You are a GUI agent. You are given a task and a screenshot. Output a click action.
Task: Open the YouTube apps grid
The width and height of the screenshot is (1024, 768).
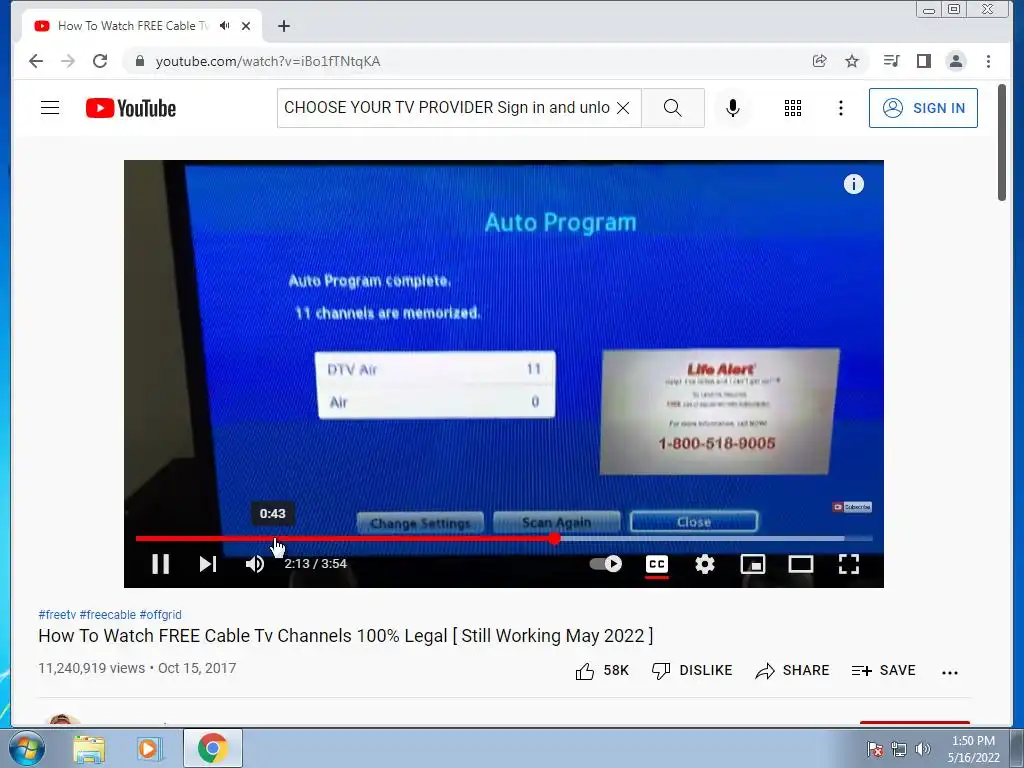tap(793, 108)
